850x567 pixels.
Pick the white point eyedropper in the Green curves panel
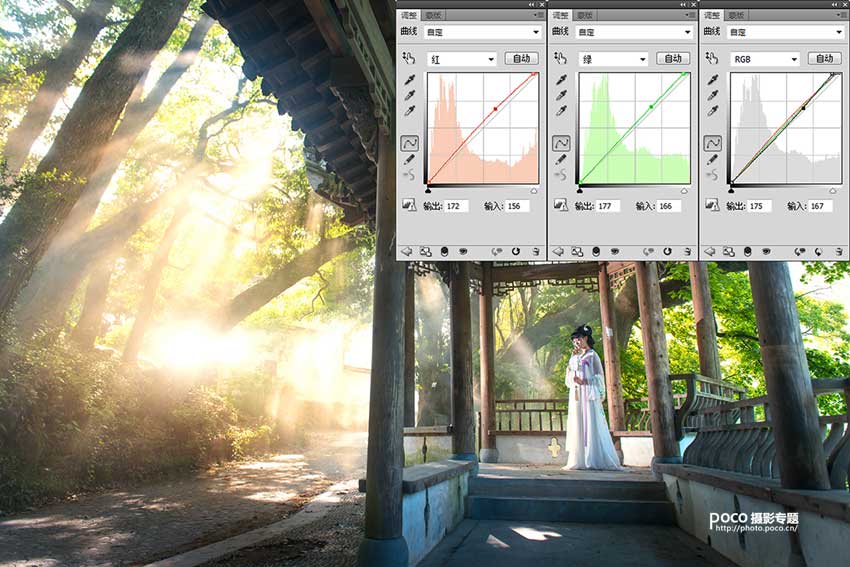[562, 111]
